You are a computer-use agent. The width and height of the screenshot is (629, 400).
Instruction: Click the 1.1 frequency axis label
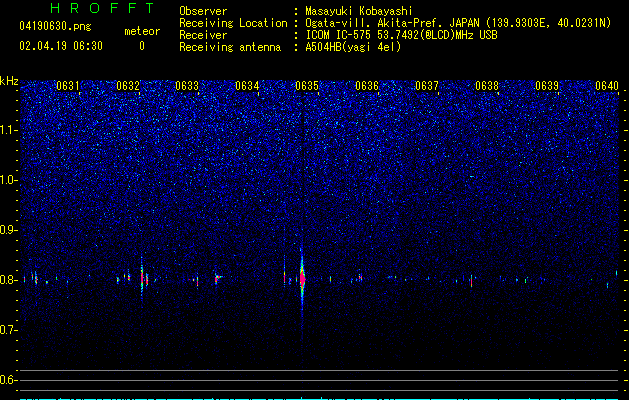tap(9, 130)
